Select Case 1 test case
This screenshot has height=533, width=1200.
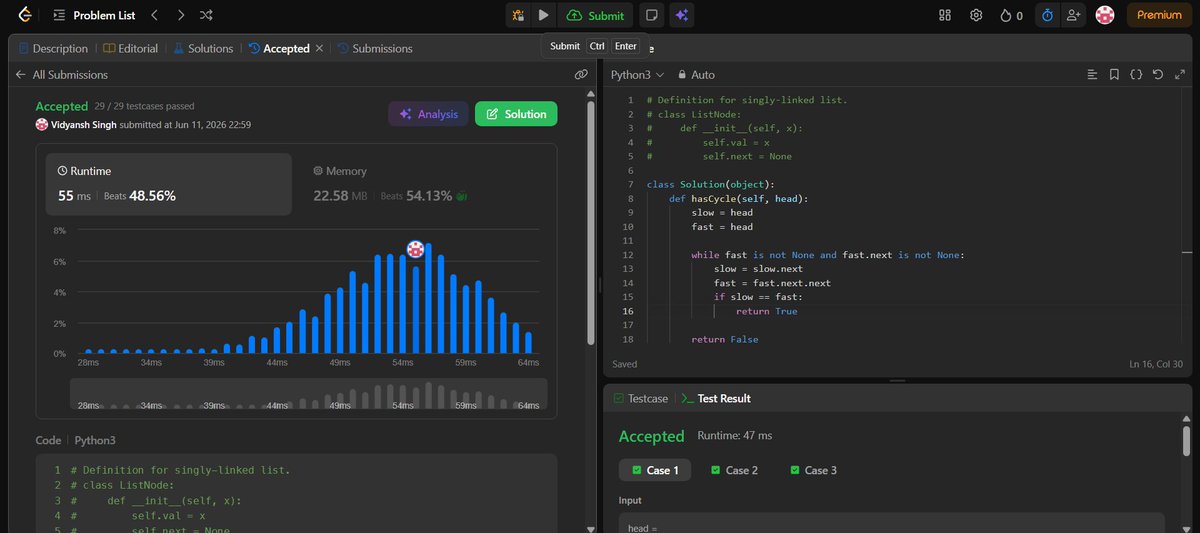click(655, 470)
